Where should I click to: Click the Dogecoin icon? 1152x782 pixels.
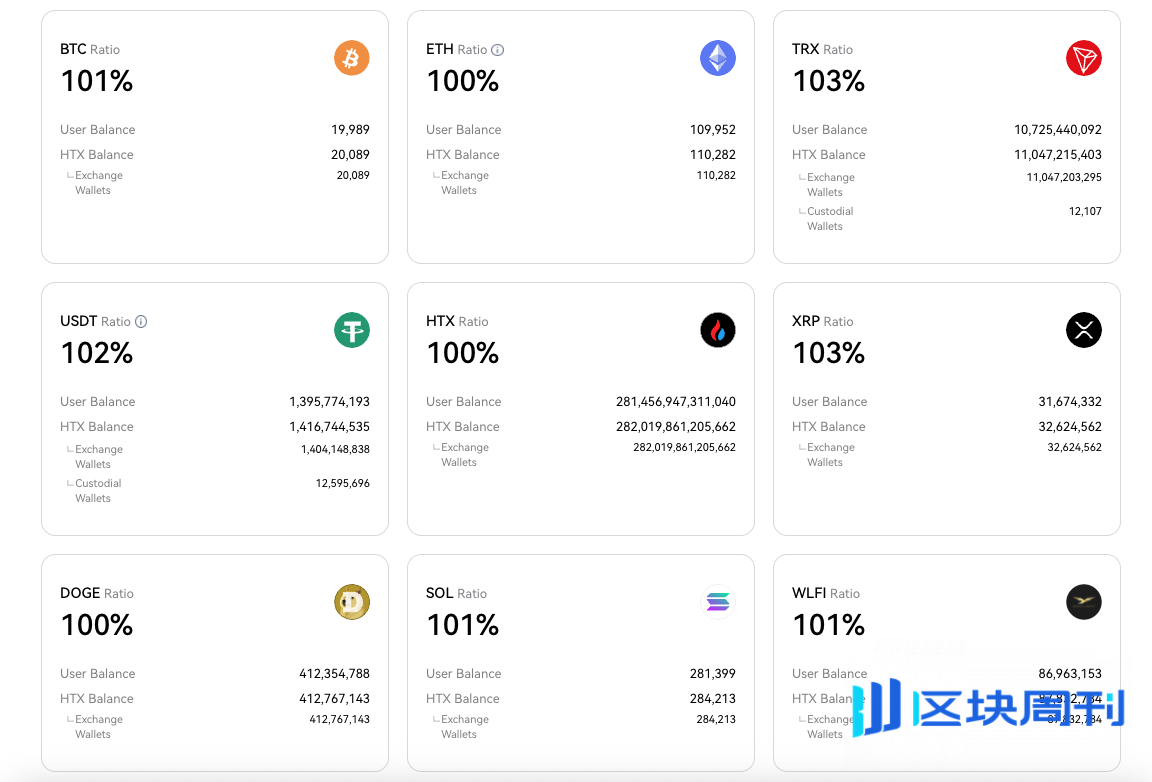tap(352, 602)
